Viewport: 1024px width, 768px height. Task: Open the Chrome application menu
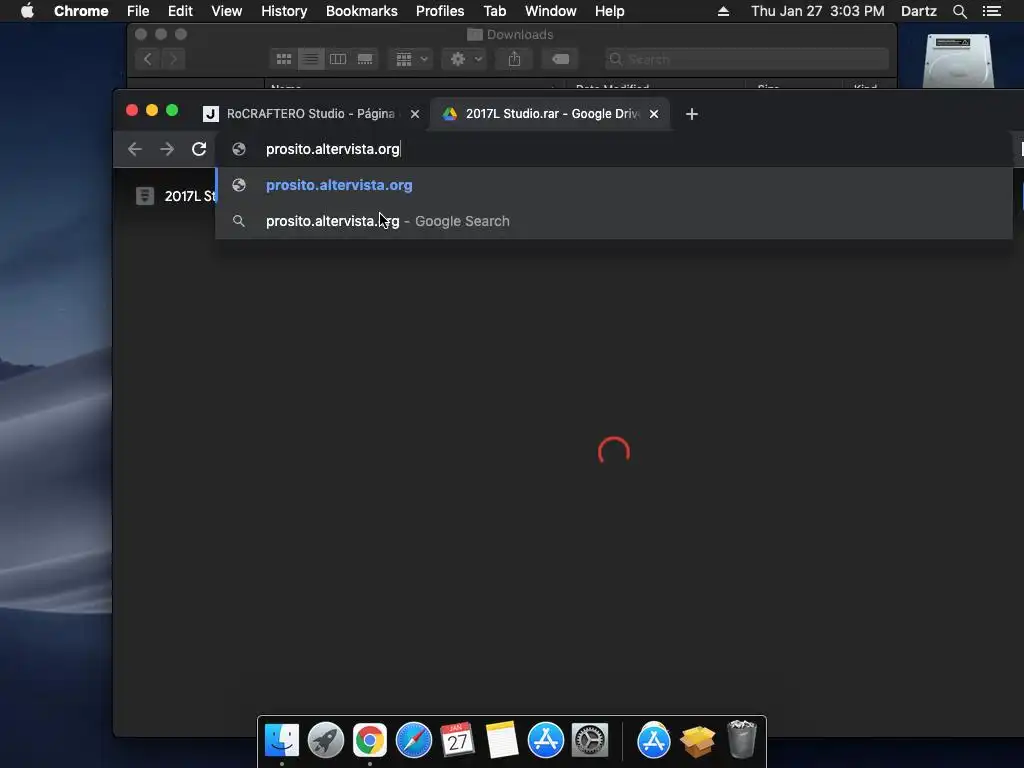click(x=81, y=11)
